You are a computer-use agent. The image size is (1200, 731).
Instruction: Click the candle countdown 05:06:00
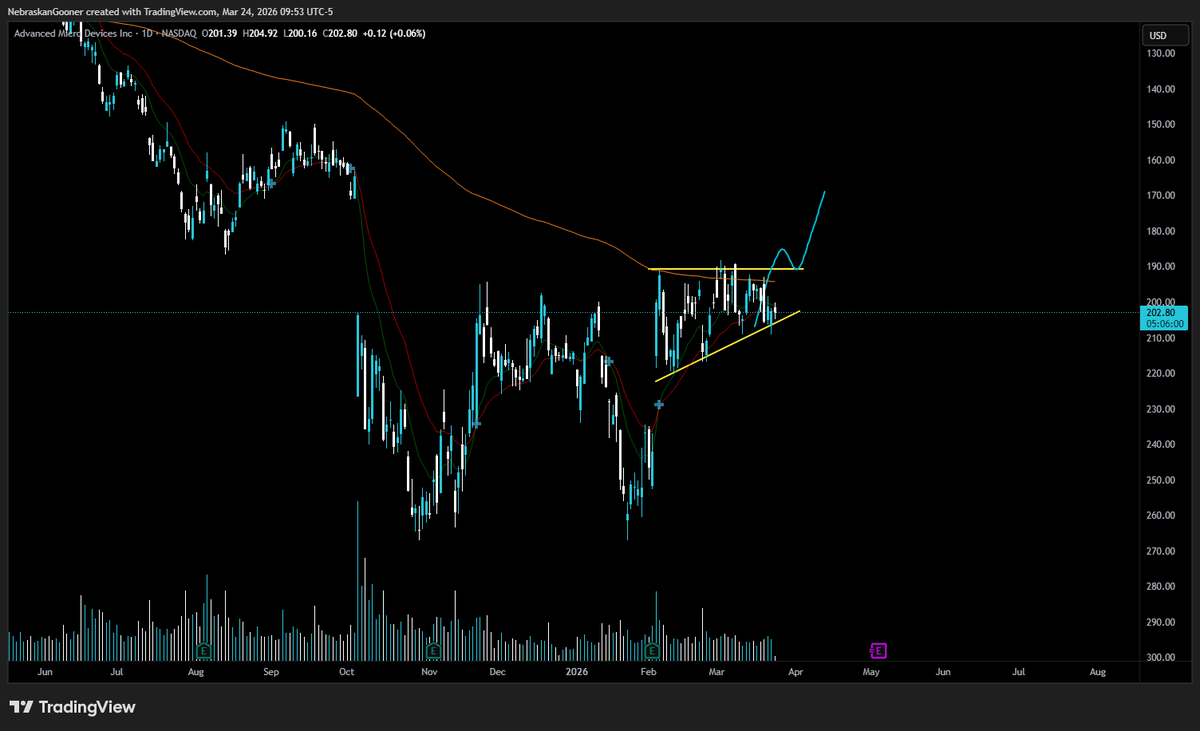1166,324
